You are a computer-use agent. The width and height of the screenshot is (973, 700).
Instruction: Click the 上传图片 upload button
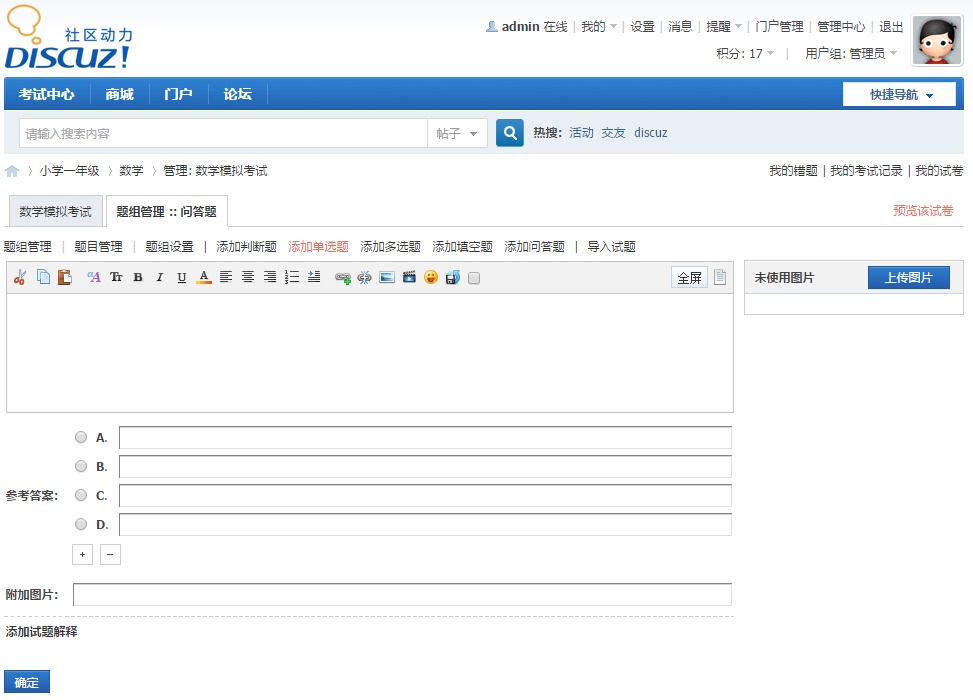point(908,278)
